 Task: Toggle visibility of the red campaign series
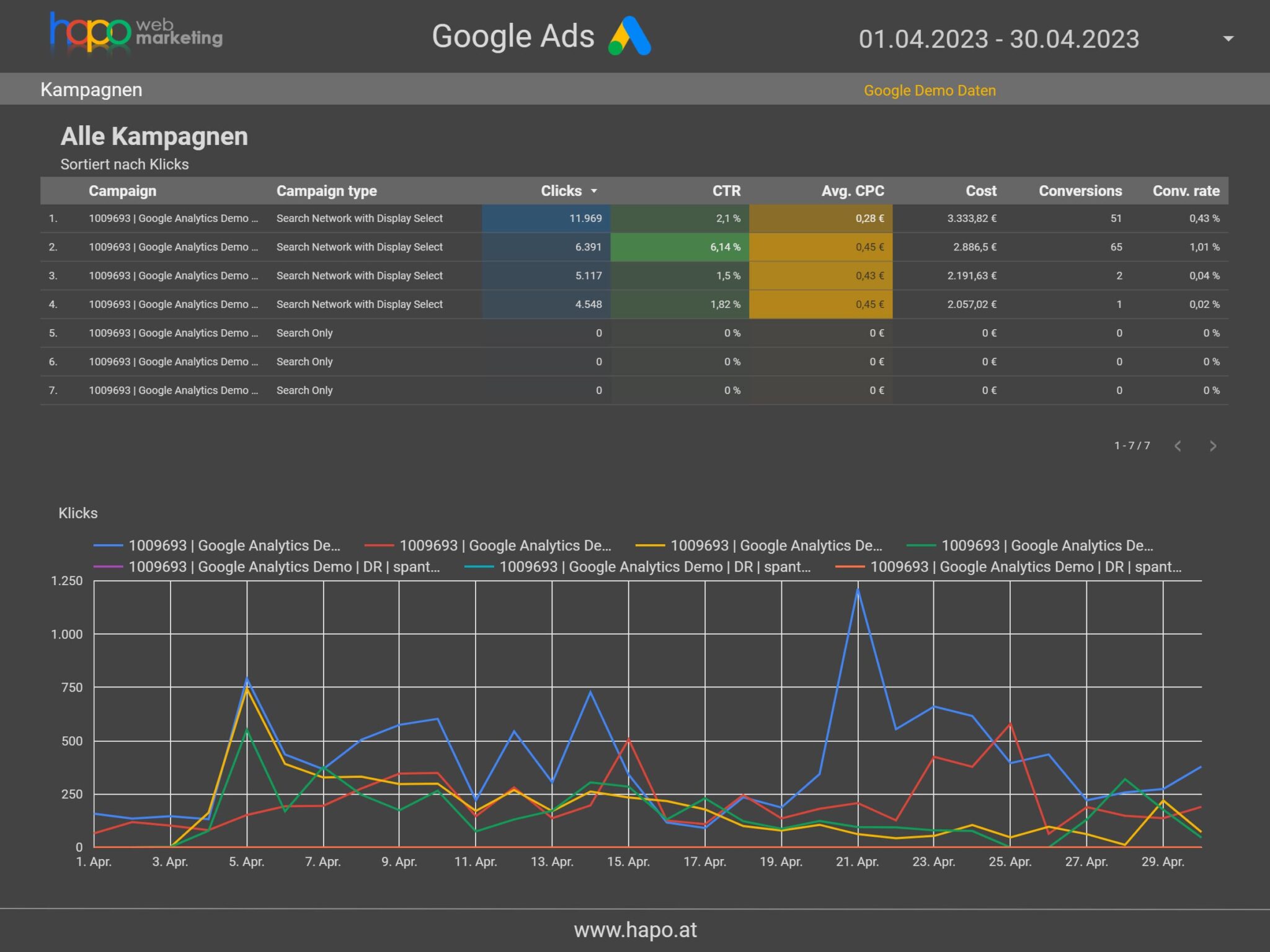380,545
